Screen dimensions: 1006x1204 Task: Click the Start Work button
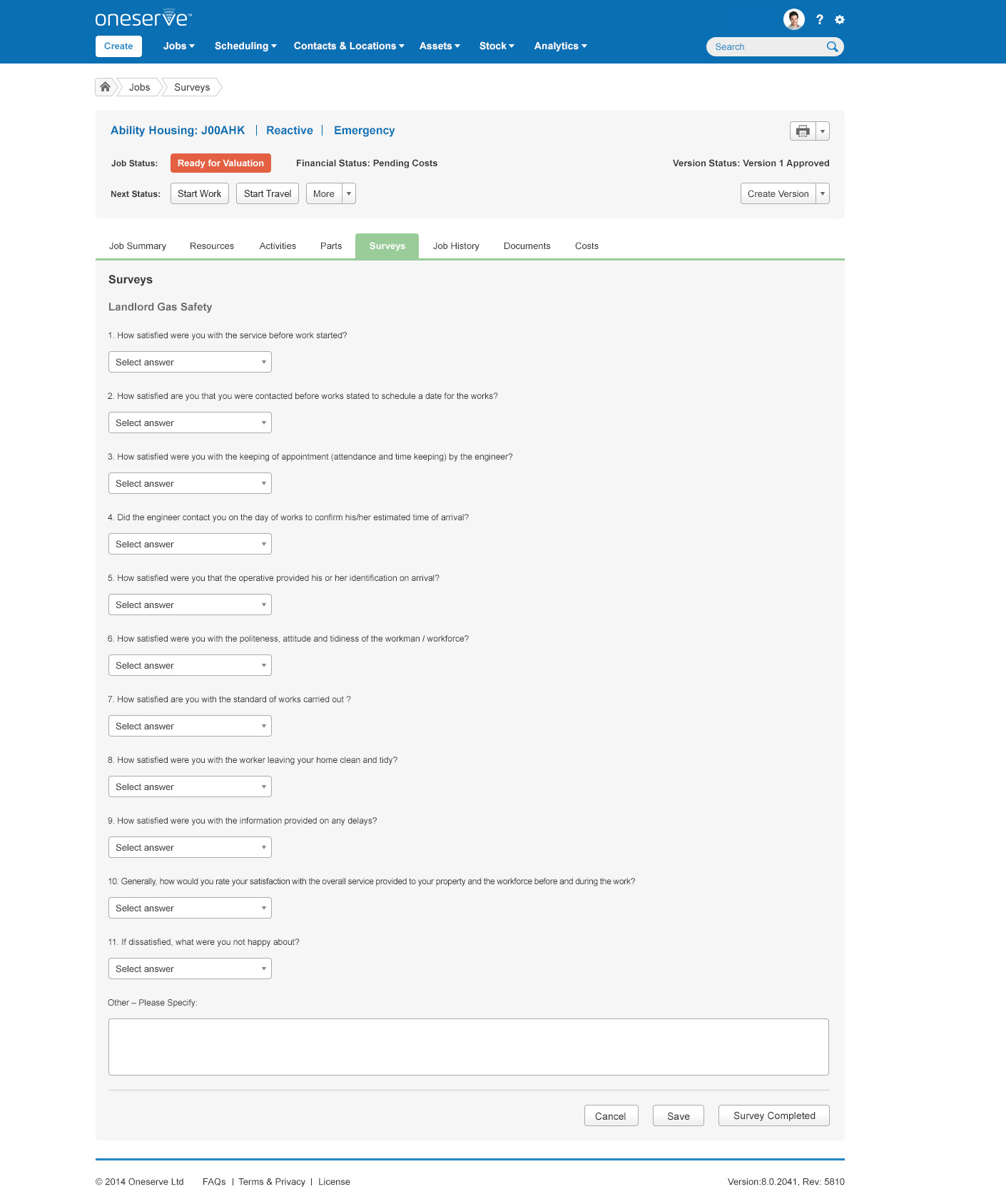pos(200,193)
